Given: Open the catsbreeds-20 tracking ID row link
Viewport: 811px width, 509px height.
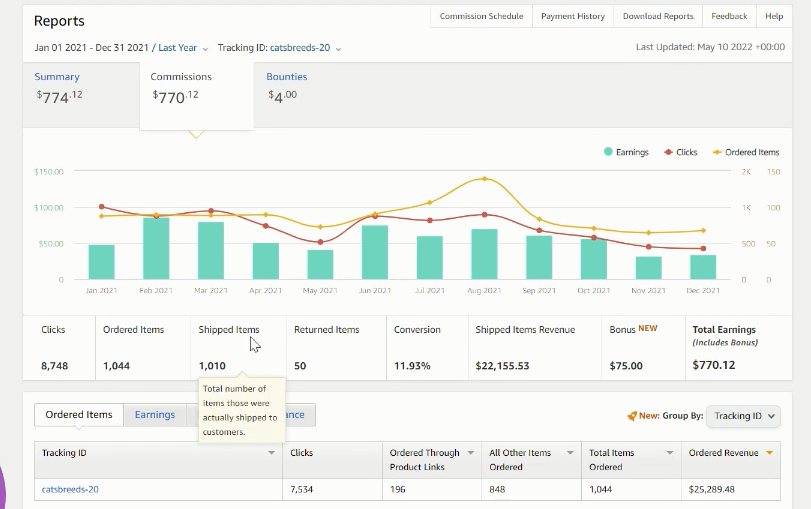Looking at the screenshot, I should pos(70,489).
